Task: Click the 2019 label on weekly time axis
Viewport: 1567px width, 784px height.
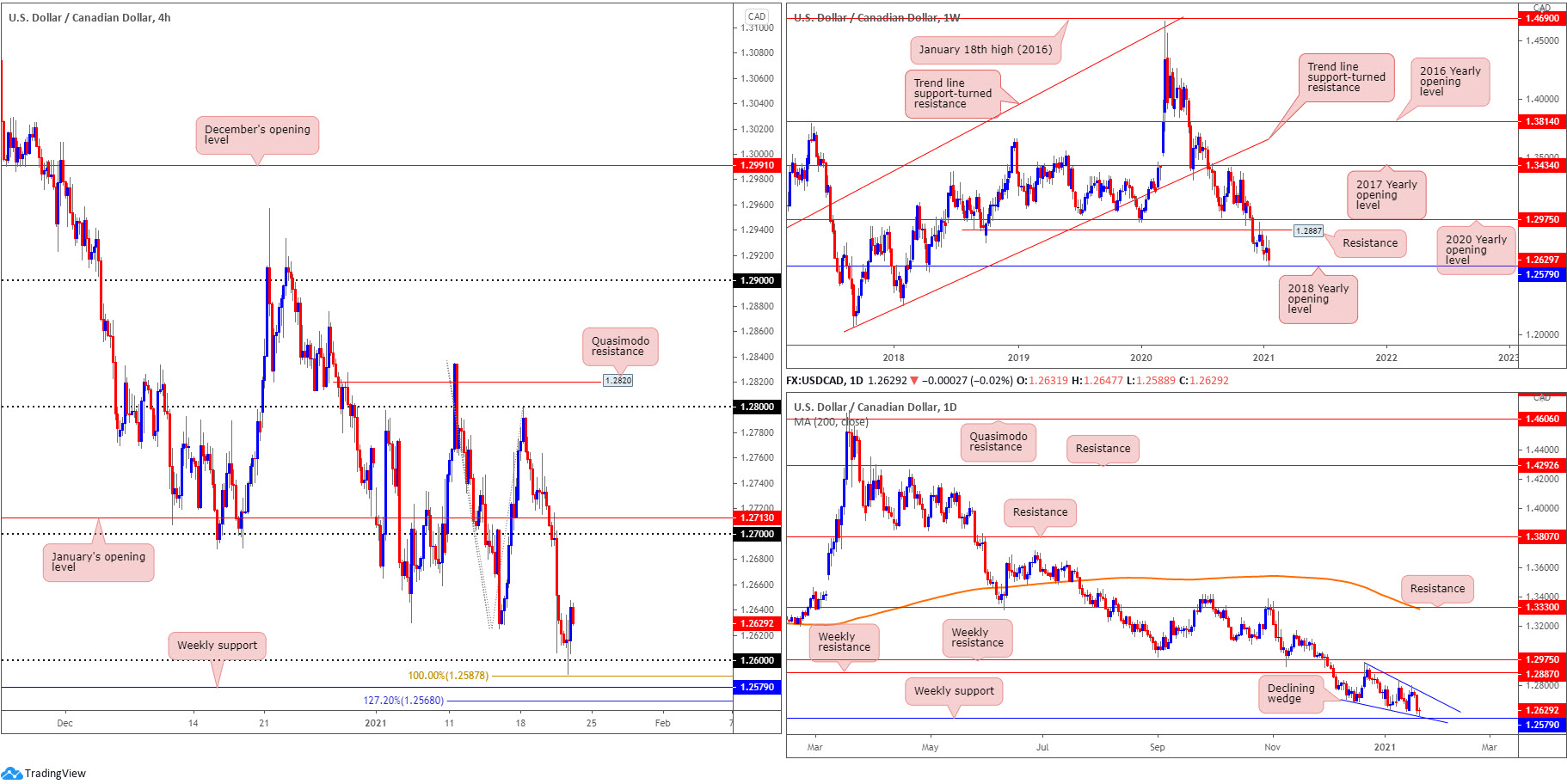Action: 1018,358
